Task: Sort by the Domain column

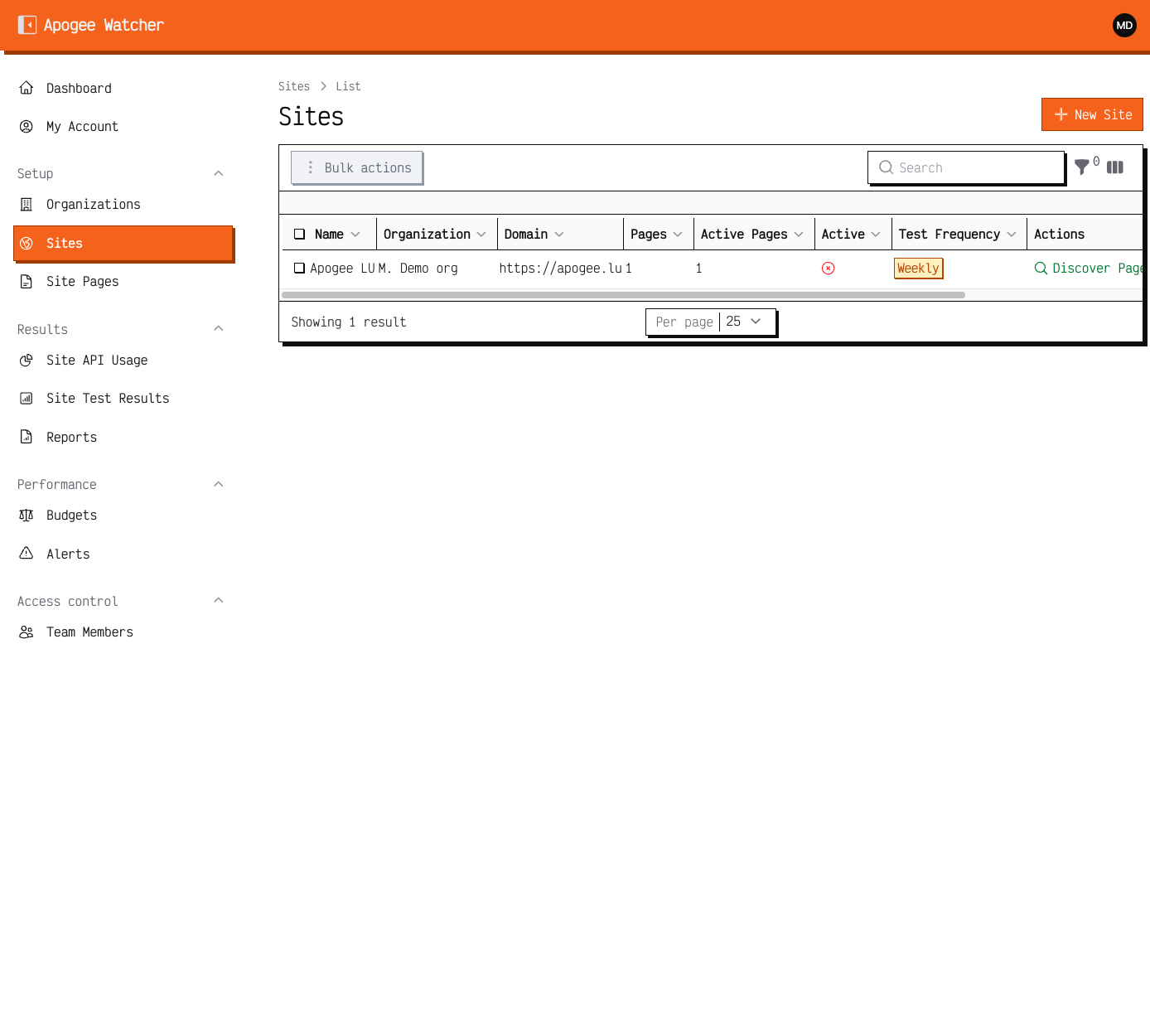Action: tap(534, 235)
